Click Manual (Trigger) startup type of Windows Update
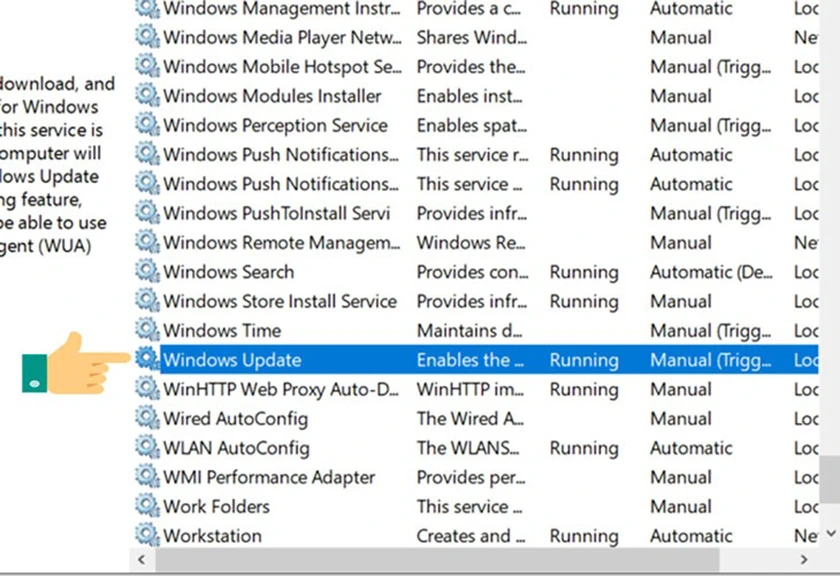840x576 pixels. 711,360
